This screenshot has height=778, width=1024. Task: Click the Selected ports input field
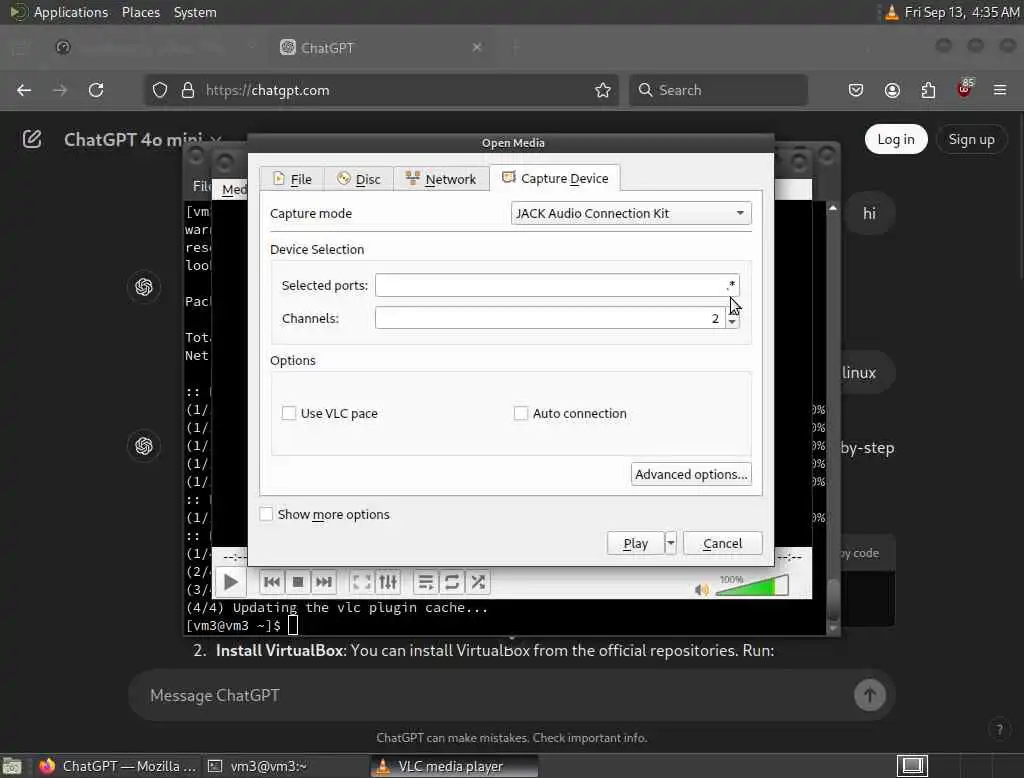[x=557, y=285]
